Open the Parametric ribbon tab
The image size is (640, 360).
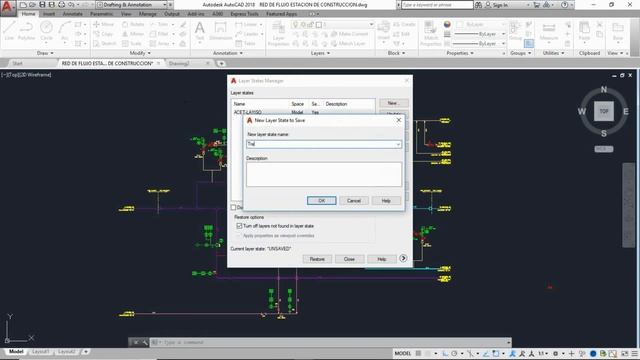pos(101,14)
